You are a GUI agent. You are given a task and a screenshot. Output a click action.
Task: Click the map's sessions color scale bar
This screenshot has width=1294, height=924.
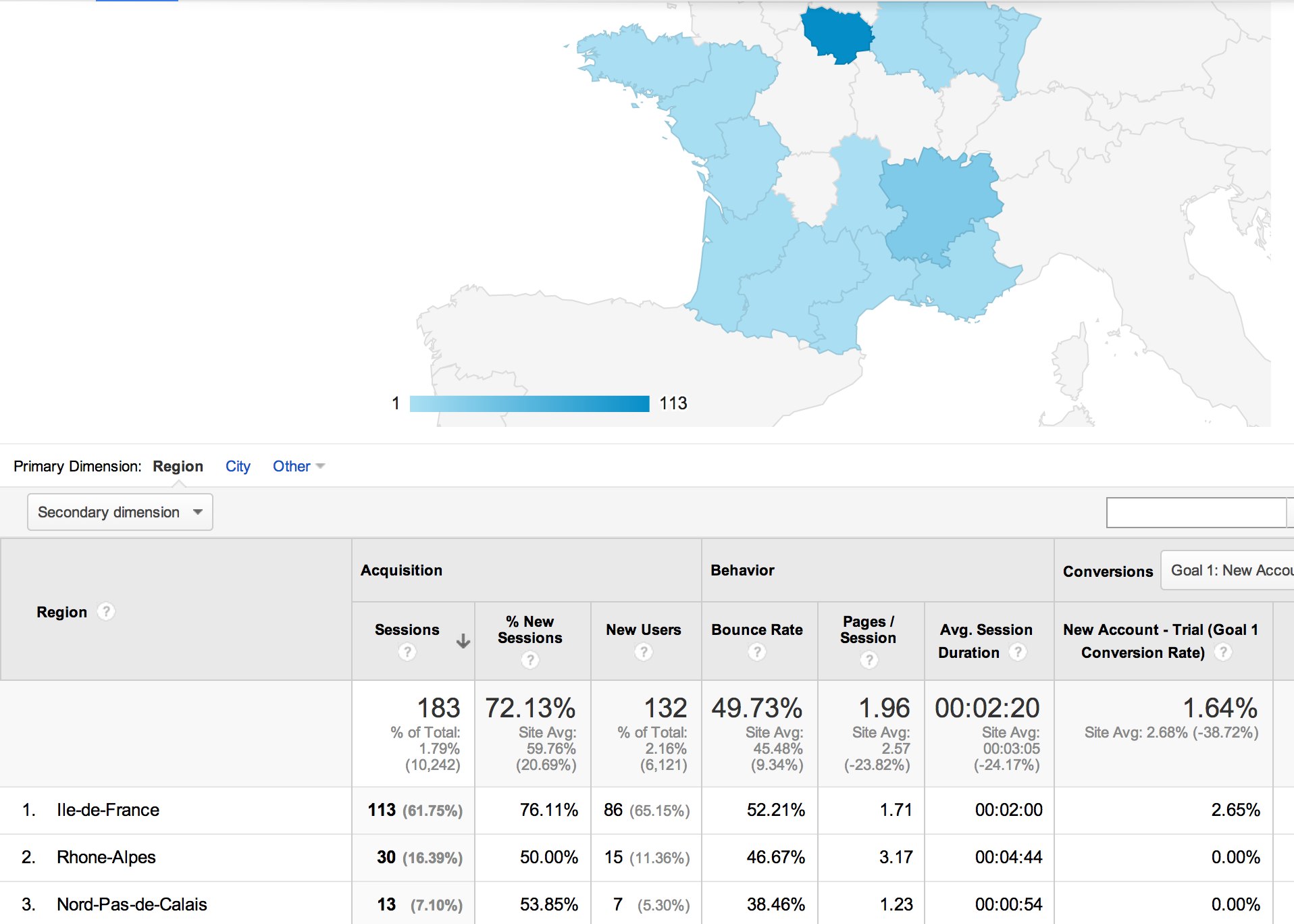pyautogui.click(x=529, y=403)
